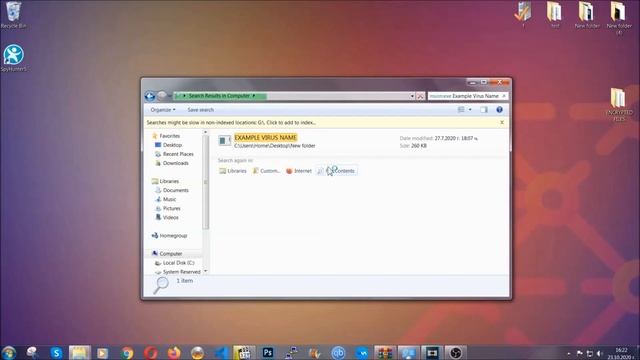640x360 pixels.
Task: Click the yellow index info bar message
Action: pos(231,122)
